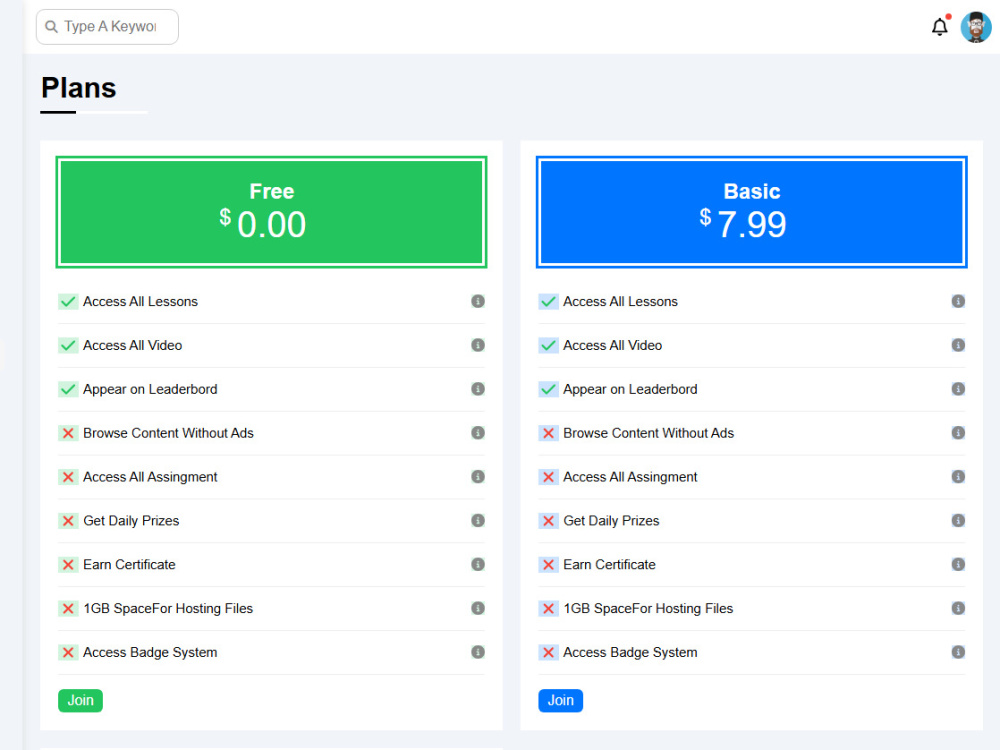
Task: Click red X beside Basic 1GB SpaceFor Hosting Files
Action: click(548, 608)
